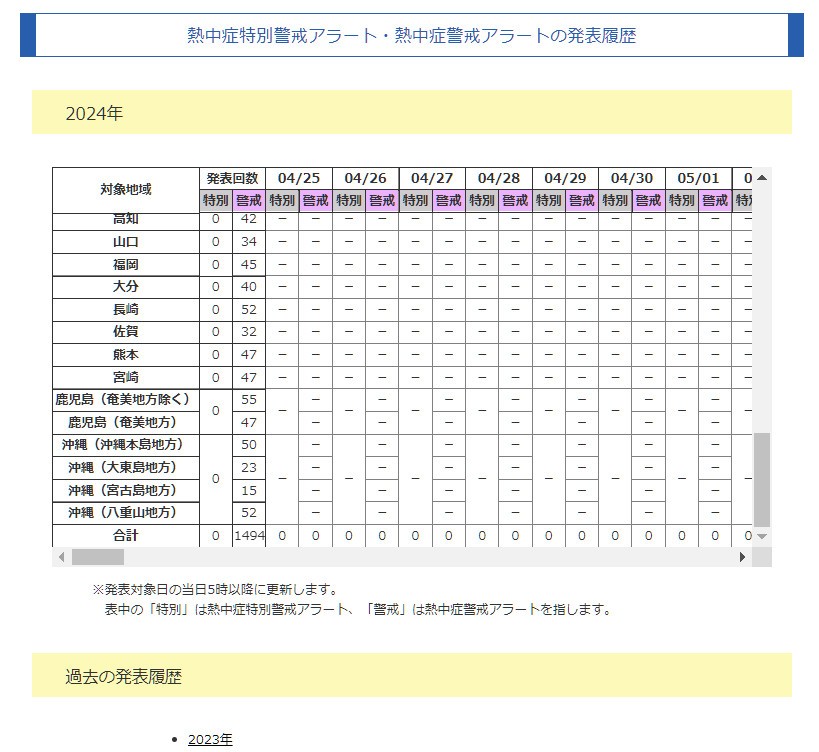
Task: Click the 23 count for 大東島地方
Action: pyautogui.click(x=249, y=468)
